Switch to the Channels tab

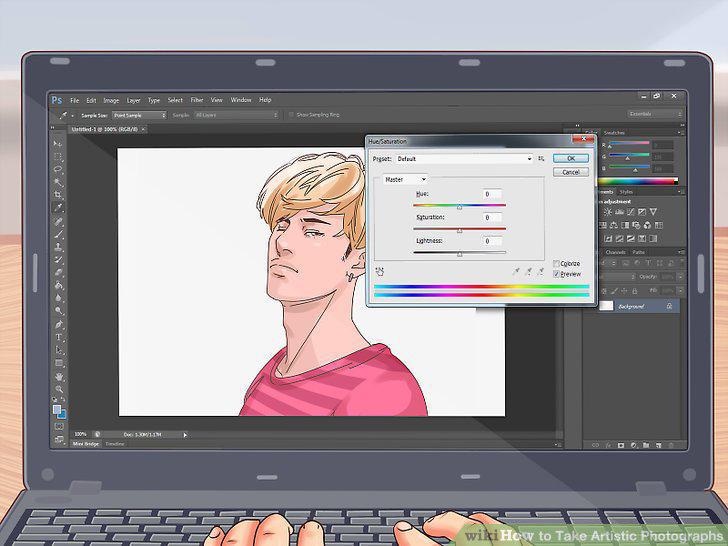pyautogui.click(x=615, y=252)
